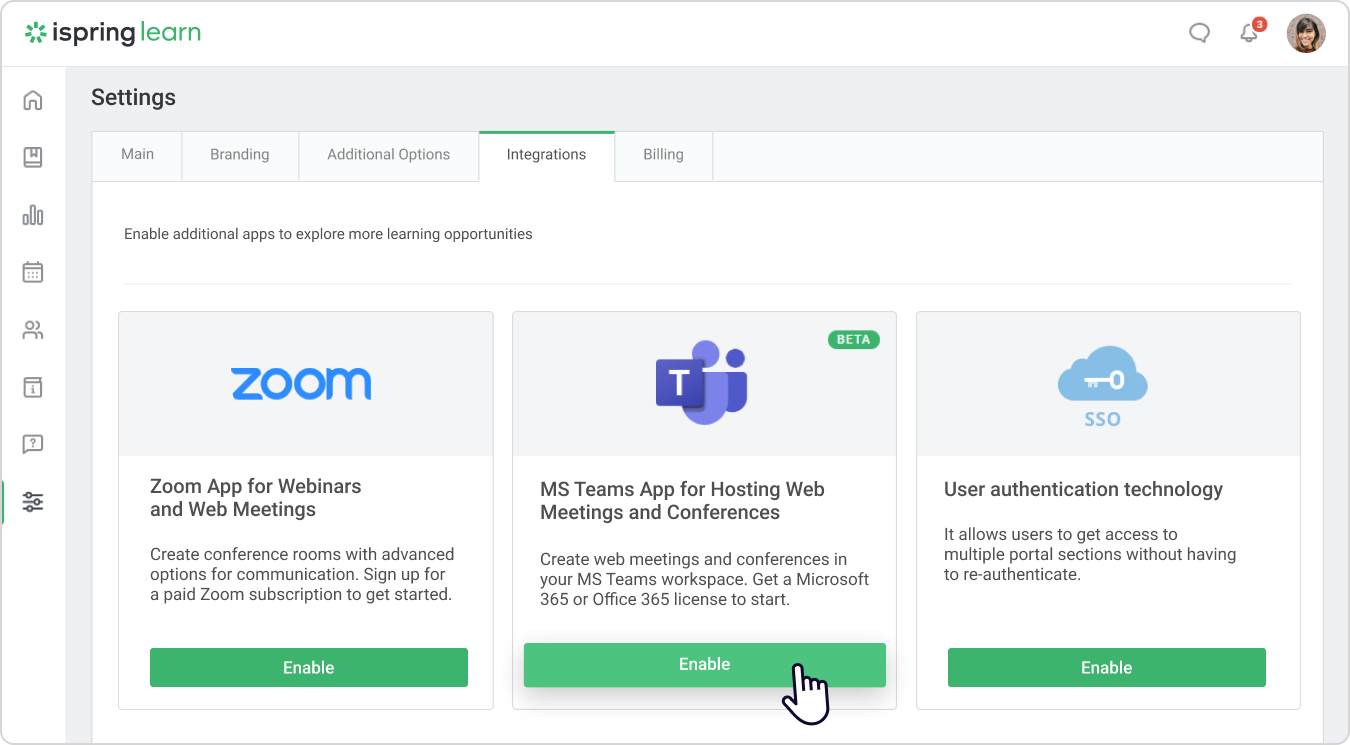Open the box icon marked with an i in sidebar
1350x745 pixels.
pos(33,387)
